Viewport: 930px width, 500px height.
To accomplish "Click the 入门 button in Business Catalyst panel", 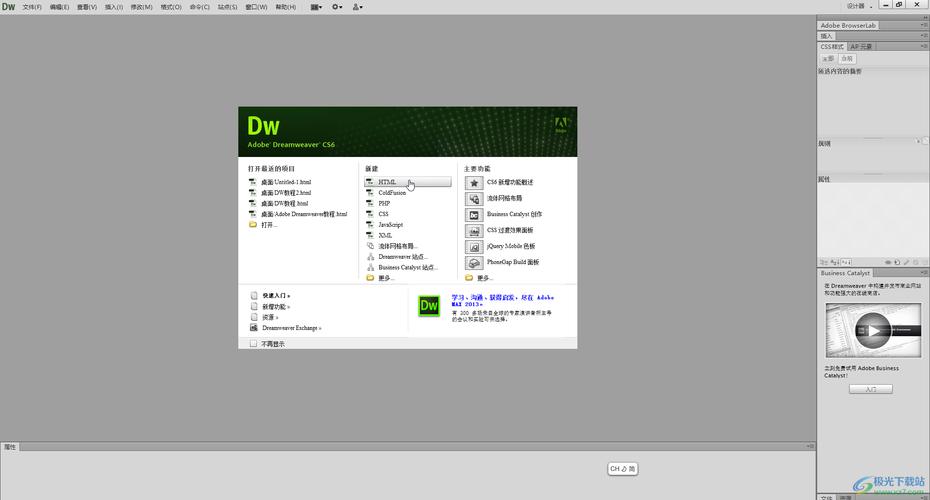I will [x=870, y=388].
